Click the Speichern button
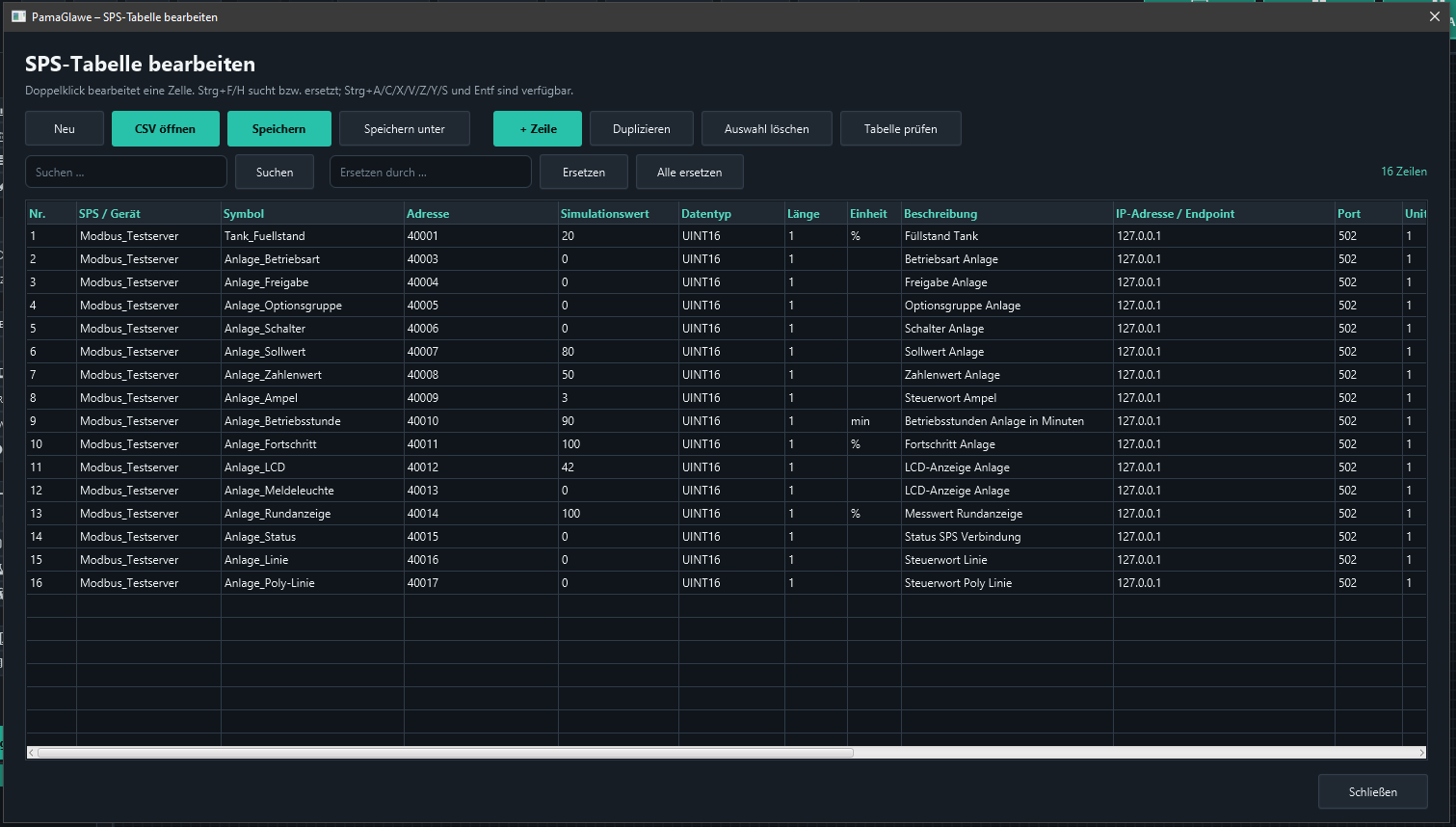This screenshot has height=827, width=1456. coord(279,128)
